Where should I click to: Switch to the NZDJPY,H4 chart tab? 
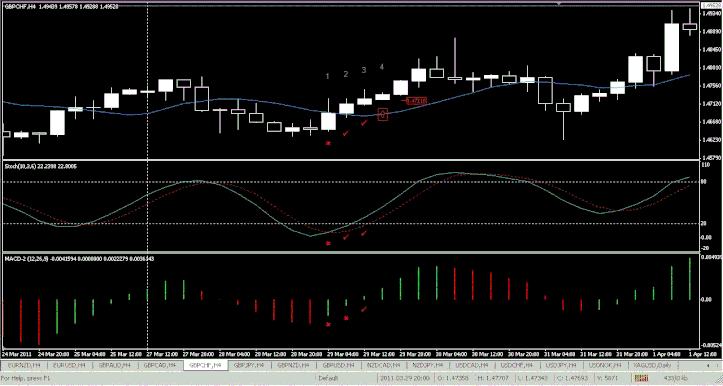click(x=428, y=365)
